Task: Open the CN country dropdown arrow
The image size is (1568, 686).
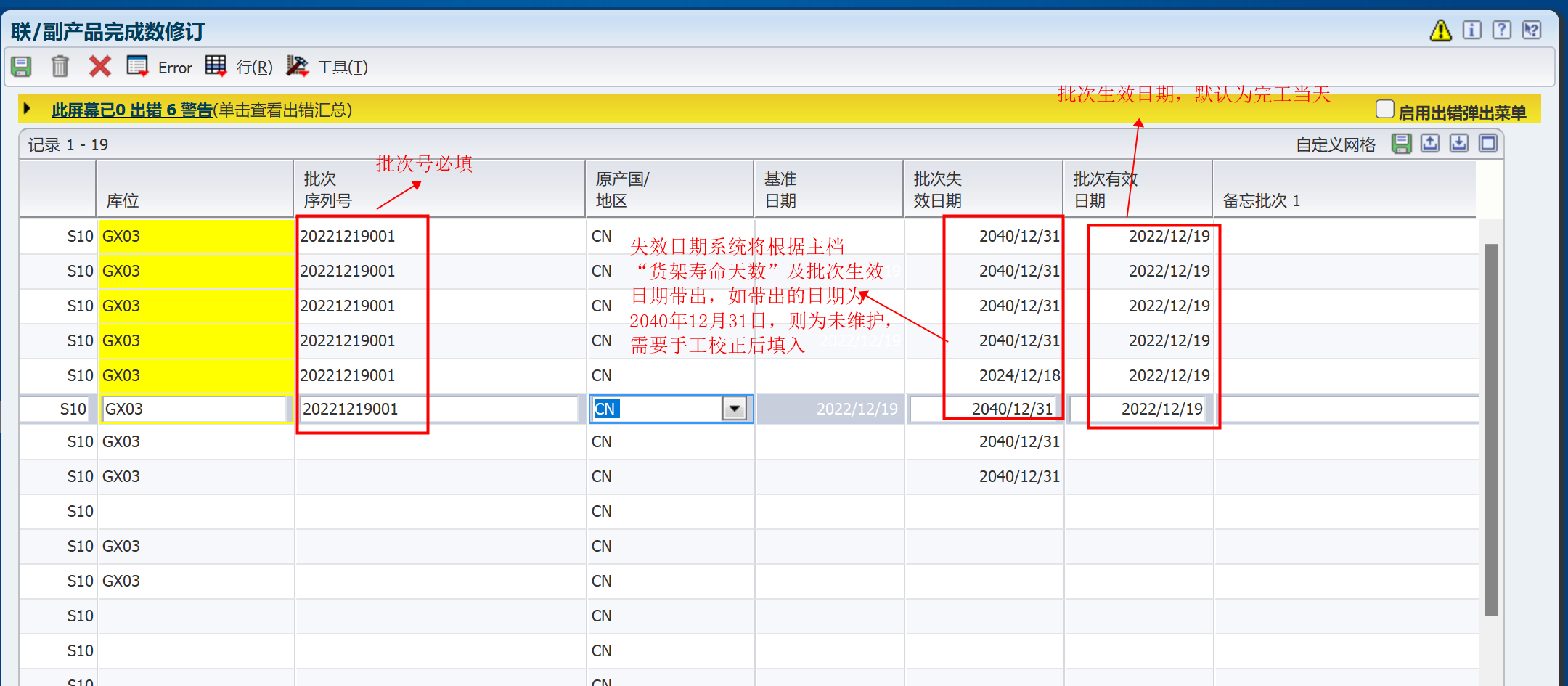Action: click(735, 409)
